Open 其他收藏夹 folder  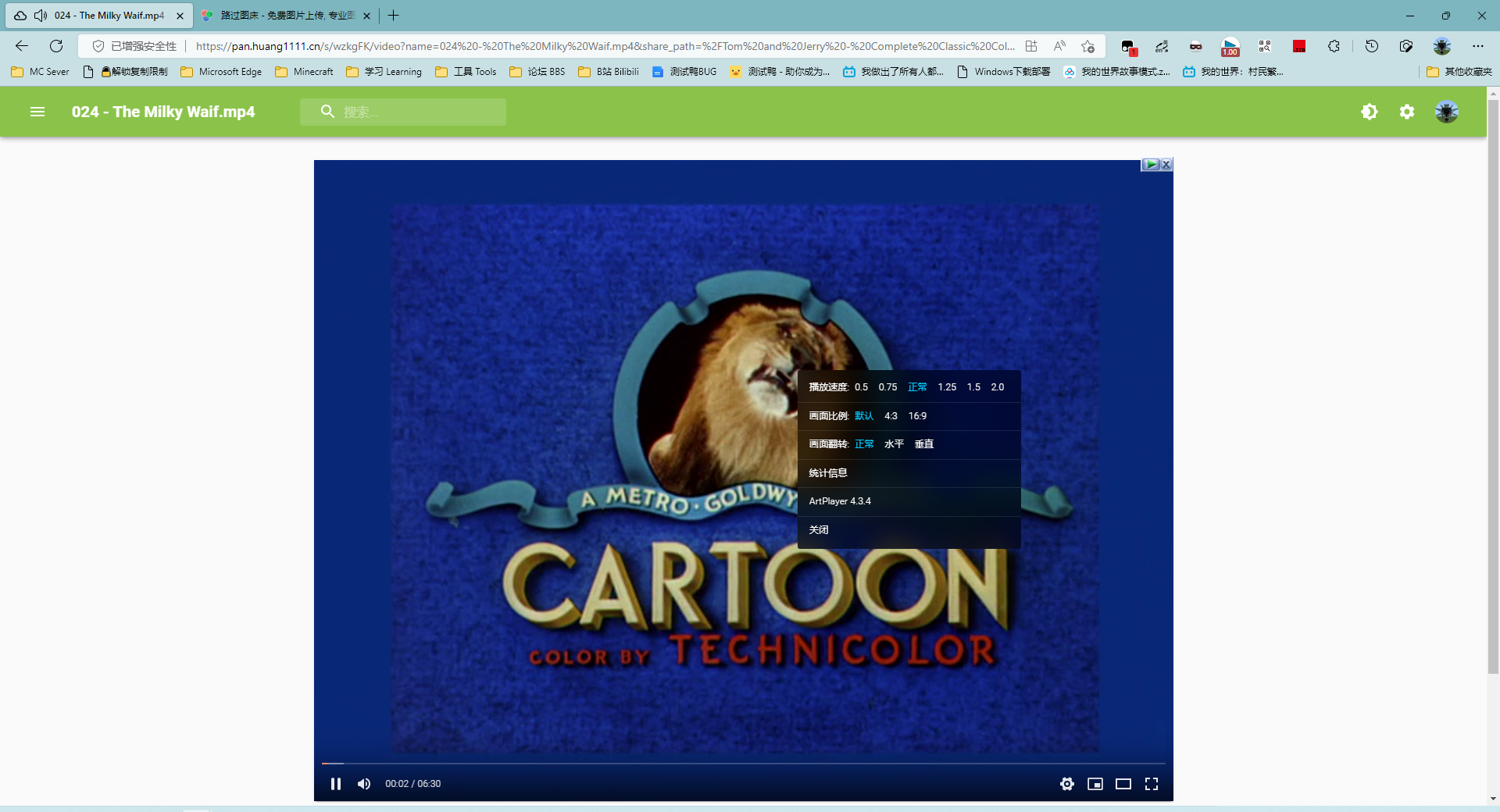point(1459,72)
